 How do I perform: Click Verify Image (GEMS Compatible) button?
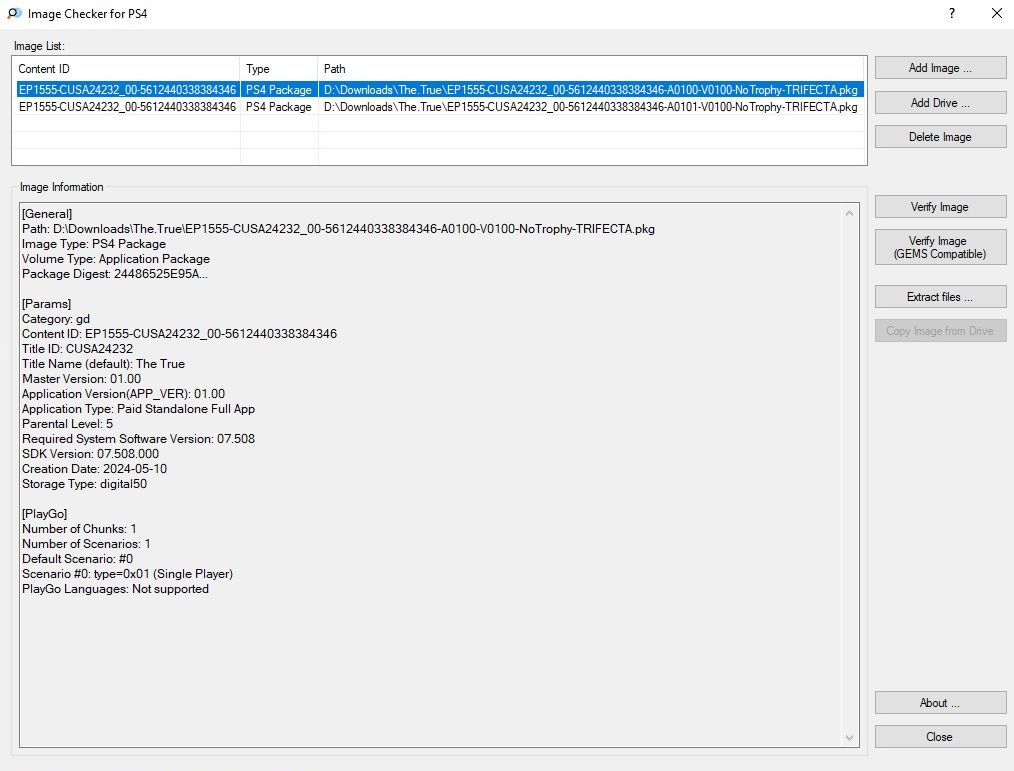tap(940, 247)
